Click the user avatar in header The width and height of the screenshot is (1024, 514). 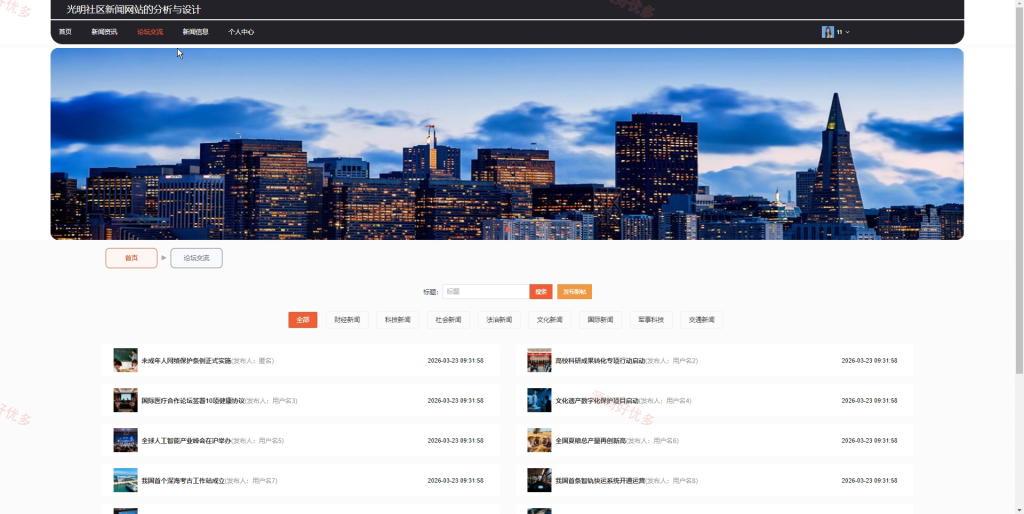pyautogui.click(x=827, y=32)
